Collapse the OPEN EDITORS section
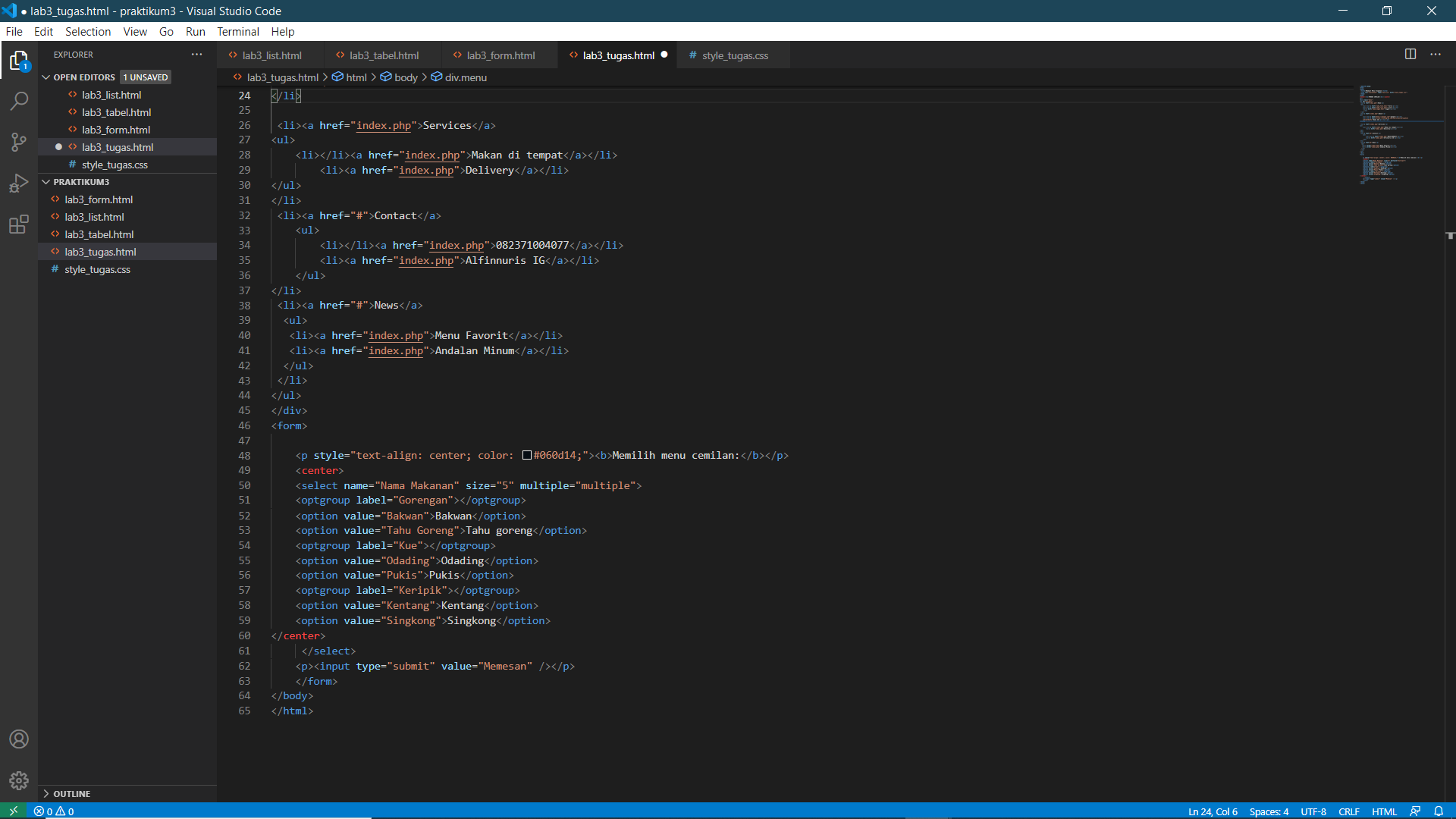 tap(45, 77)
